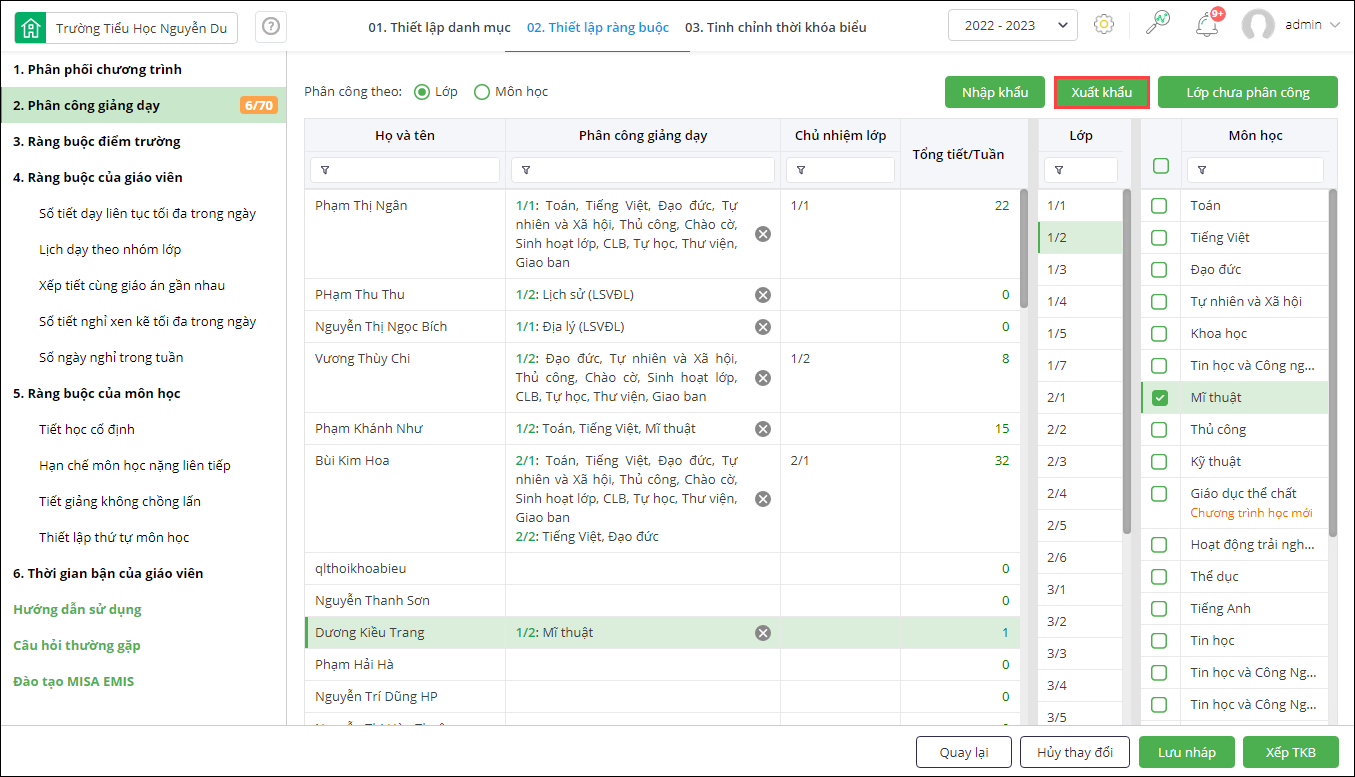Click the filter icon under Họ và tên
The height and width of the screenshot is (777, 1355).
[324, 170]
